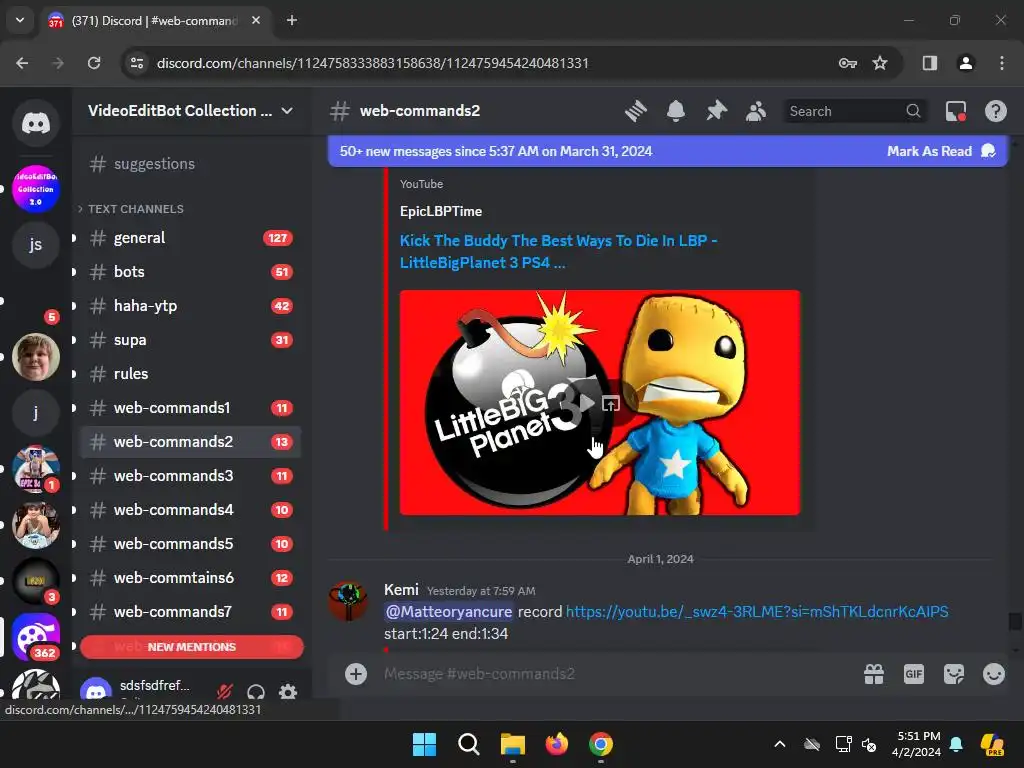Image resolution: width=1024 pixels, height=768 pixels.
Task: Select the server icon with 362 badge
Action: click(35, 636)
